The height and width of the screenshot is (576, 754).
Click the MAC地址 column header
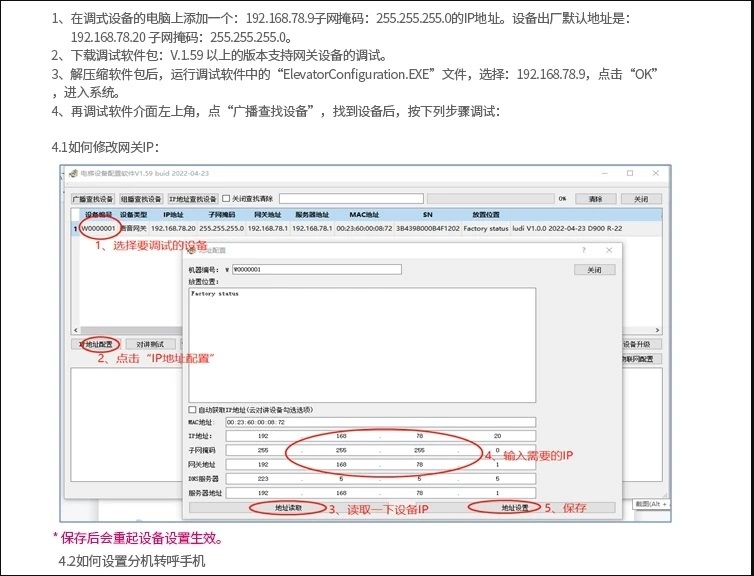364,214
